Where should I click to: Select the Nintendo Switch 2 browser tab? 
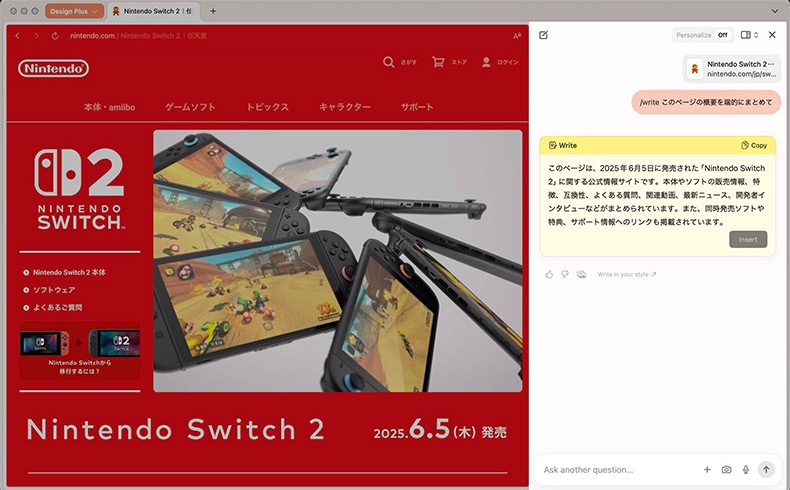click(153, 11)
